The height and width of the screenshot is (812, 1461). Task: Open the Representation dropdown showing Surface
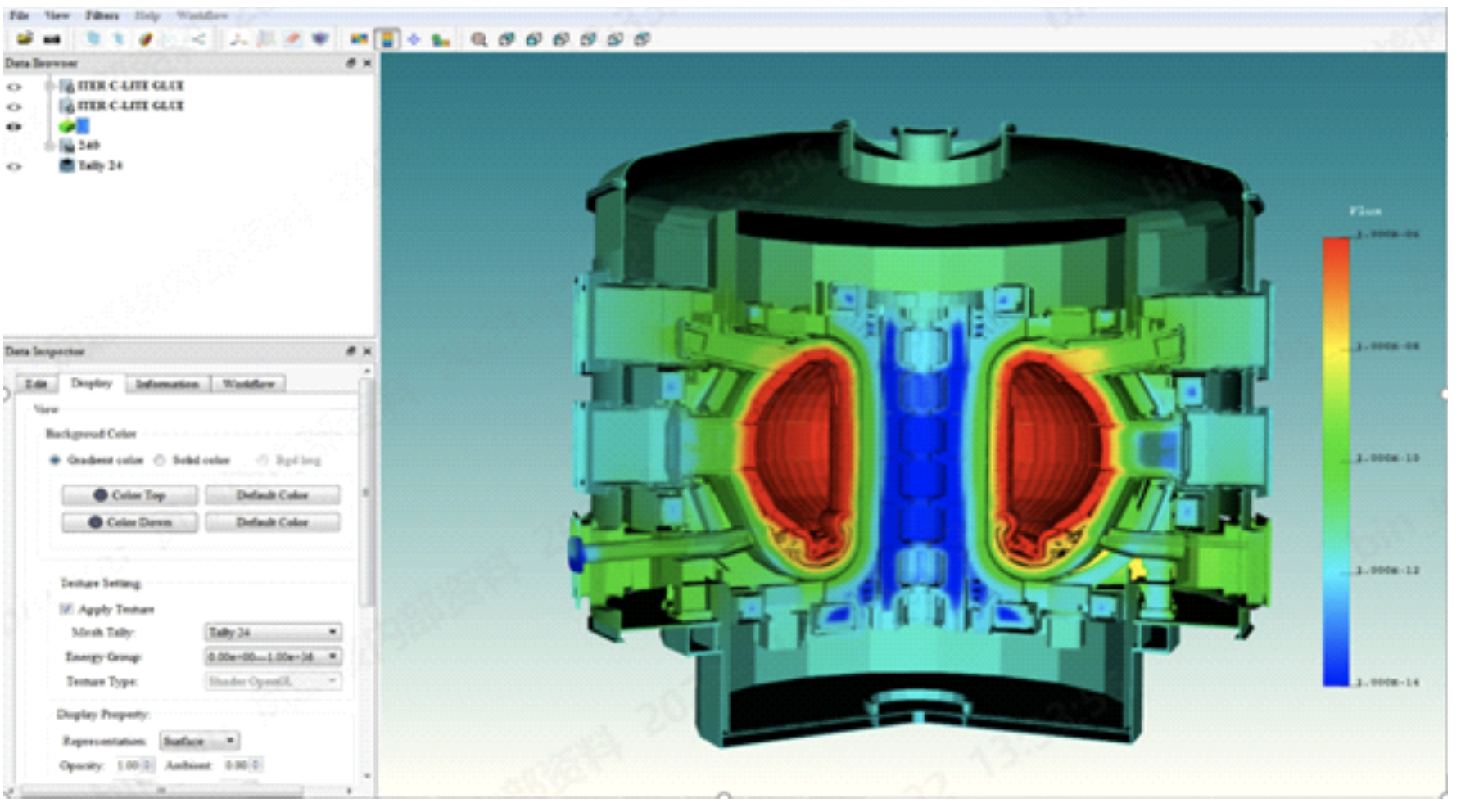[199, 741]
